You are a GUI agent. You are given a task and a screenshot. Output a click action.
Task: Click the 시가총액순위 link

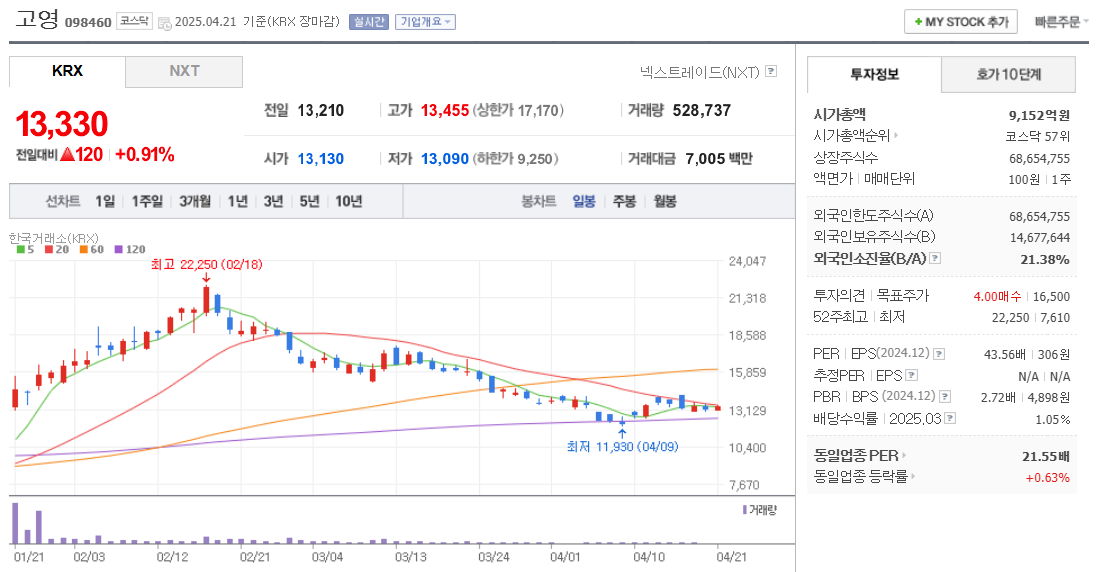851,136
